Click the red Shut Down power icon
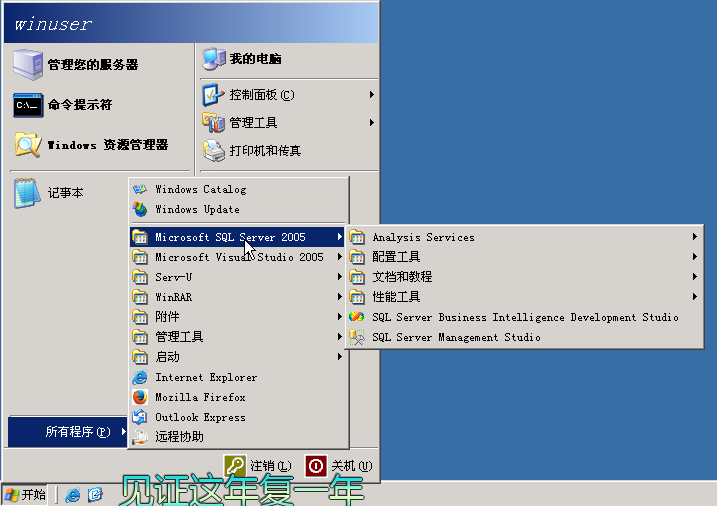This screenshot has height=506, width=717. 316,466
